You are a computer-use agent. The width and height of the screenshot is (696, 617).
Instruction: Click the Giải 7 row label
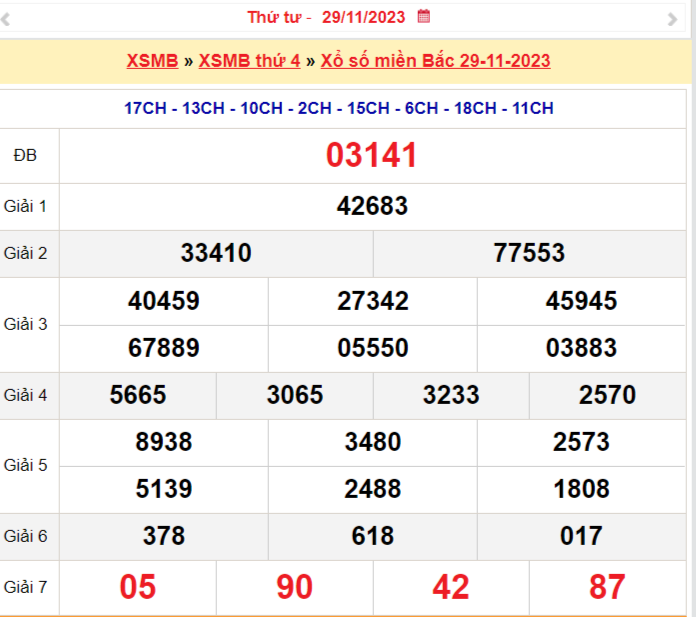26,587
